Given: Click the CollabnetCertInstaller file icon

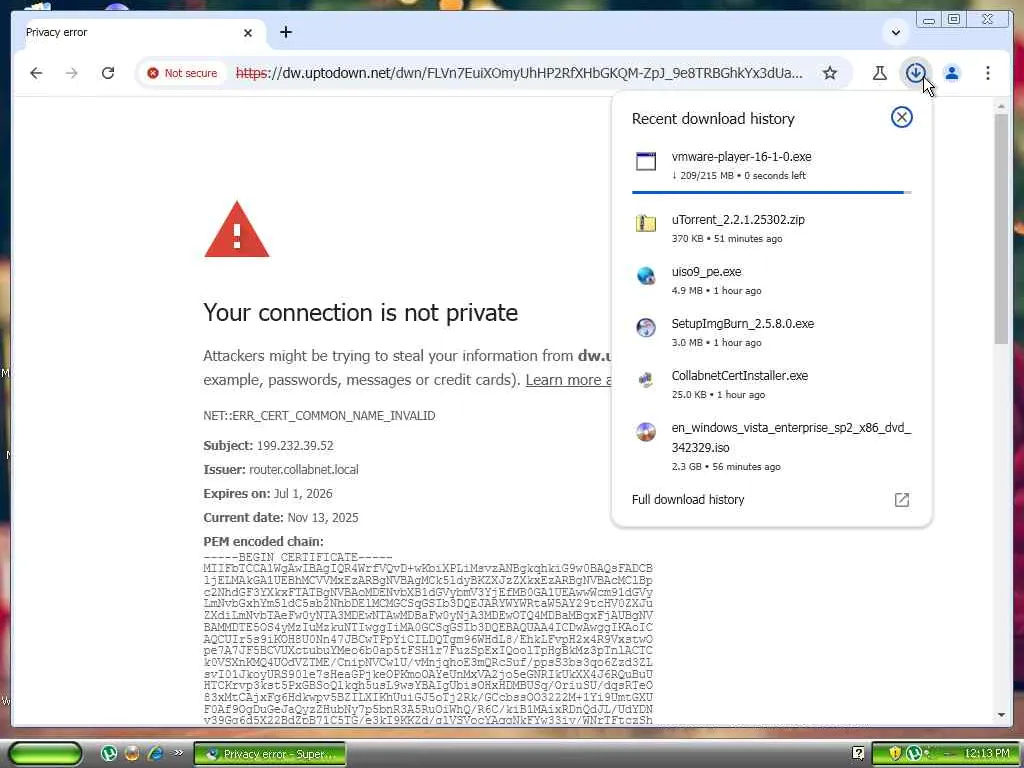Looking at the screenshot, I should coord(646,379).
